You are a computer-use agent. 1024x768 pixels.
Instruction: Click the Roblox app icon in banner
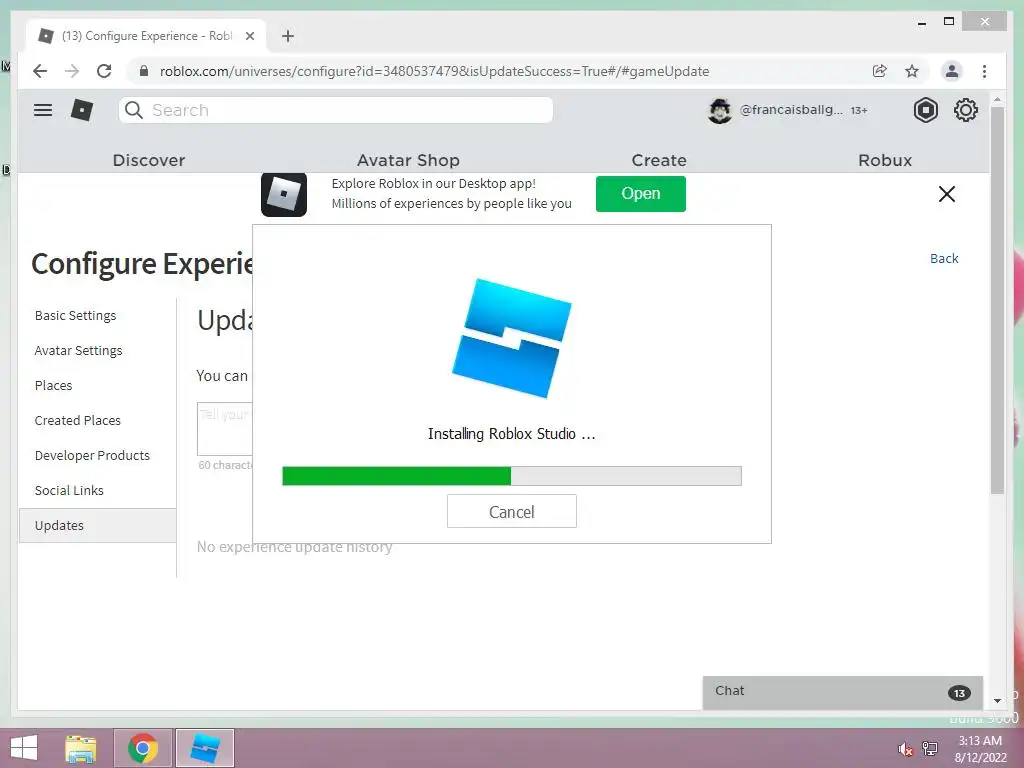click(284, 194)
